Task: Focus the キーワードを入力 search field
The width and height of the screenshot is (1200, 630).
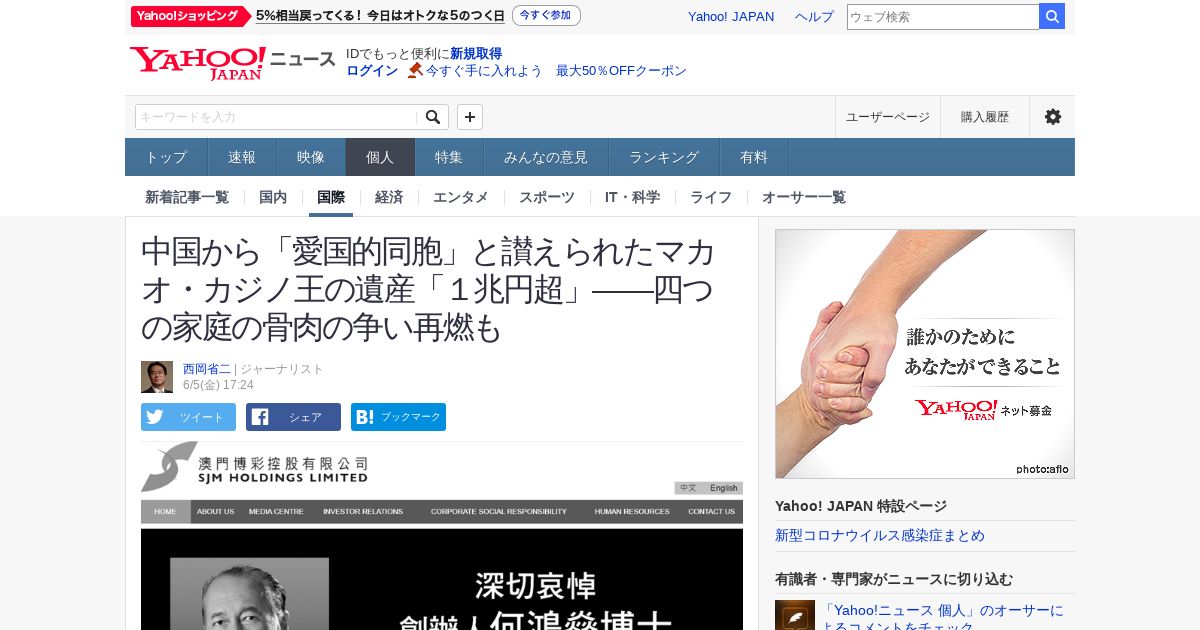Action: (x=277, y=117)
